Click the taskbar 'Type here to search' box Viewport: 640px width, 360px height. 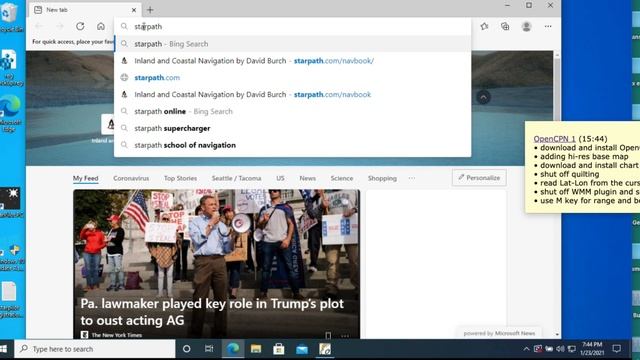point(95,349)
